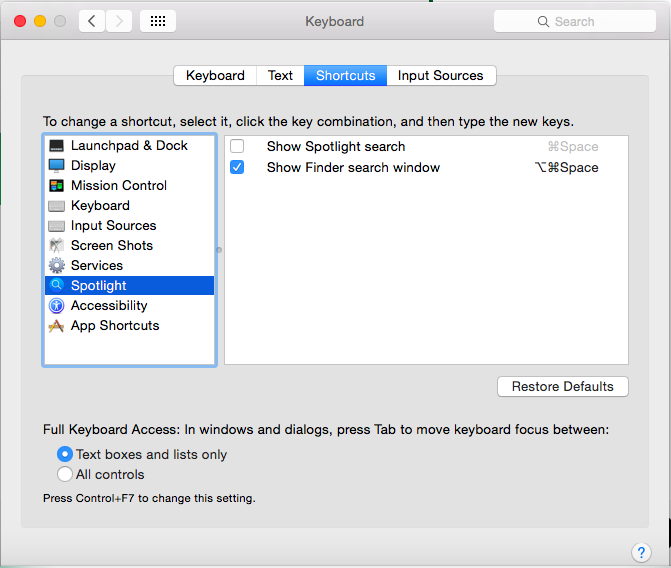Close the Keyboard preferences window
Viewport: 671px width, 568px height.
[x=20, y=21]
